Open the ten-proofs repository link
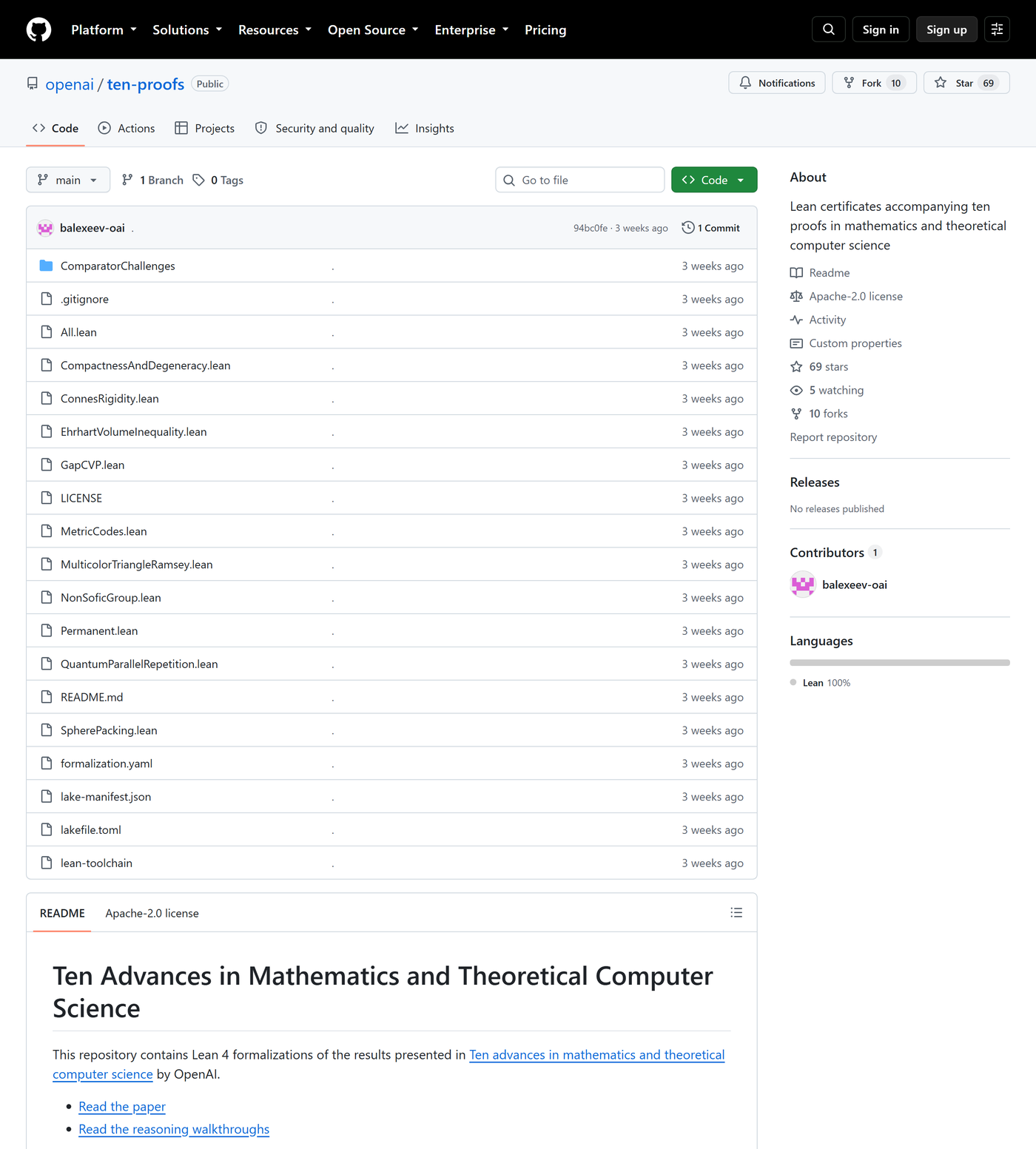This screenshot has height=1149, width=1036. 146,84
